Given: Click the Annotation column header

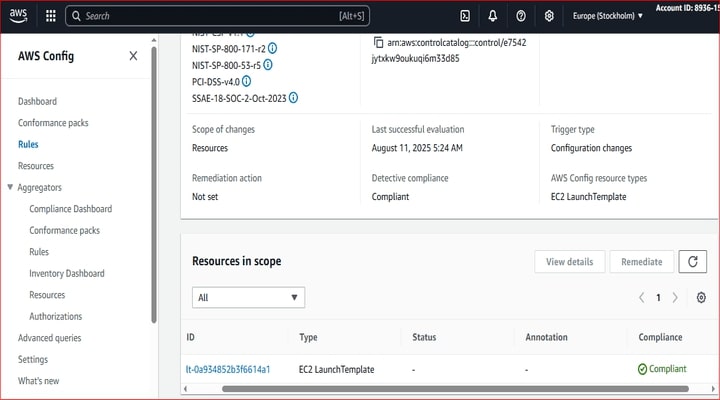Looking at the screenshot, I should (546, 337).
